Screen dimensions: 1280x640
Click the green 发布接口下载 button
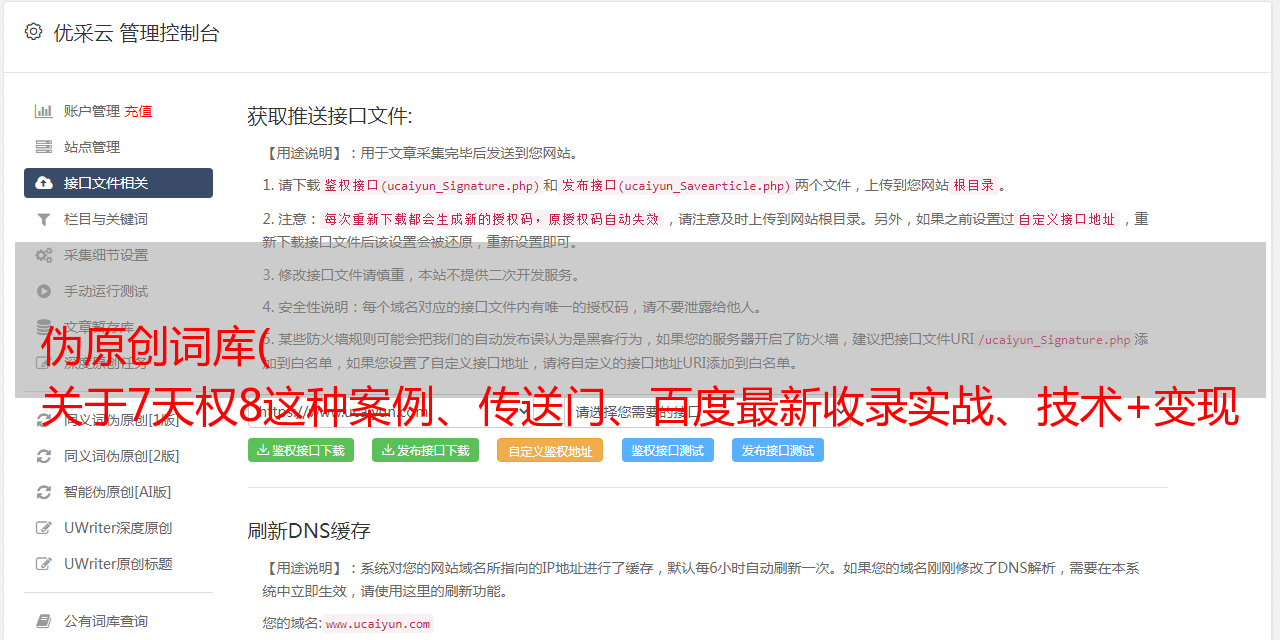pyautogui.click(x=425, y=450)
